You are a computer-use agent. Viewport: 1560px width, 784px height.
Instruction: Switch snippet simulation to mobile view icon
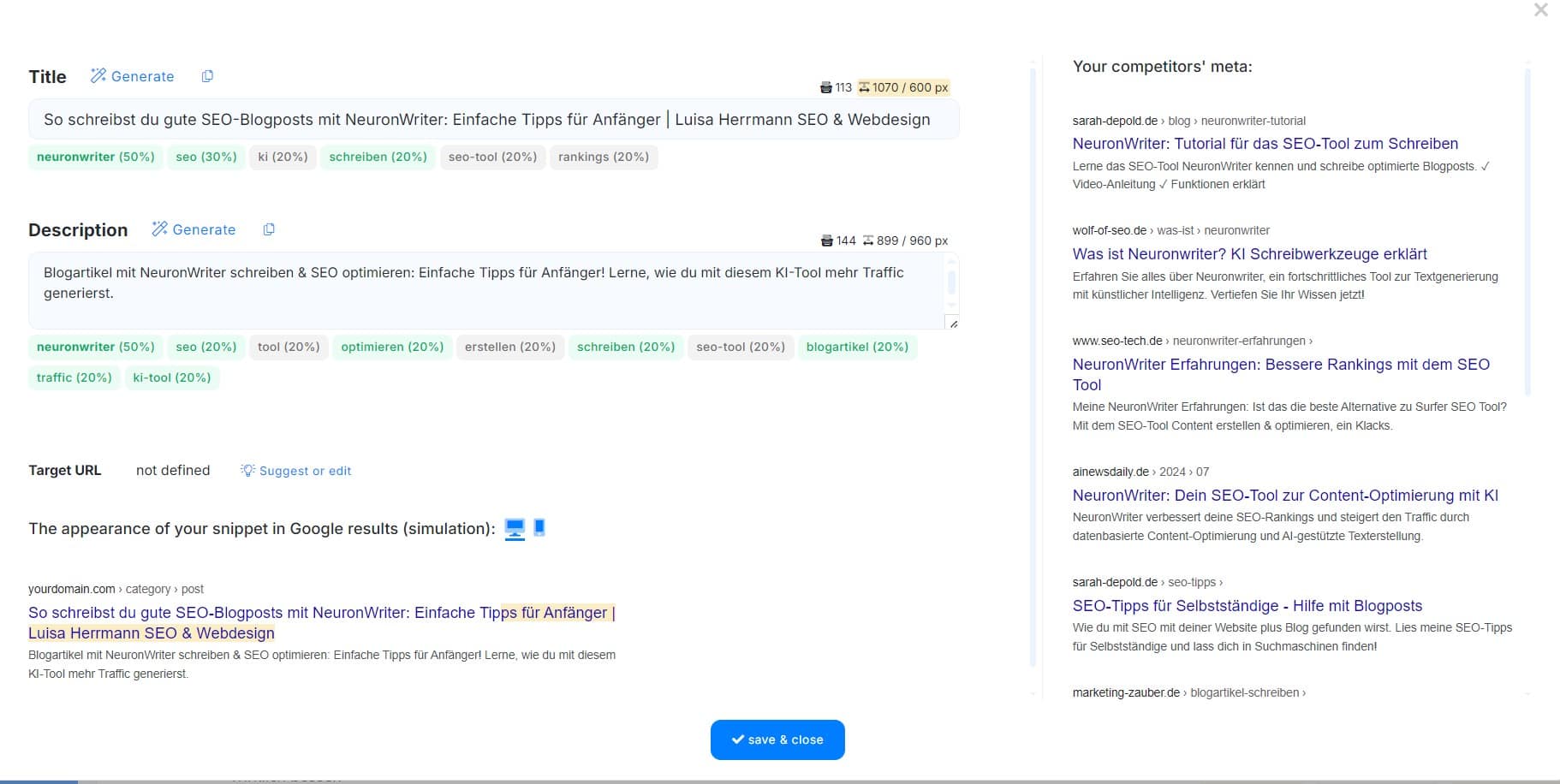pos(539,527)
